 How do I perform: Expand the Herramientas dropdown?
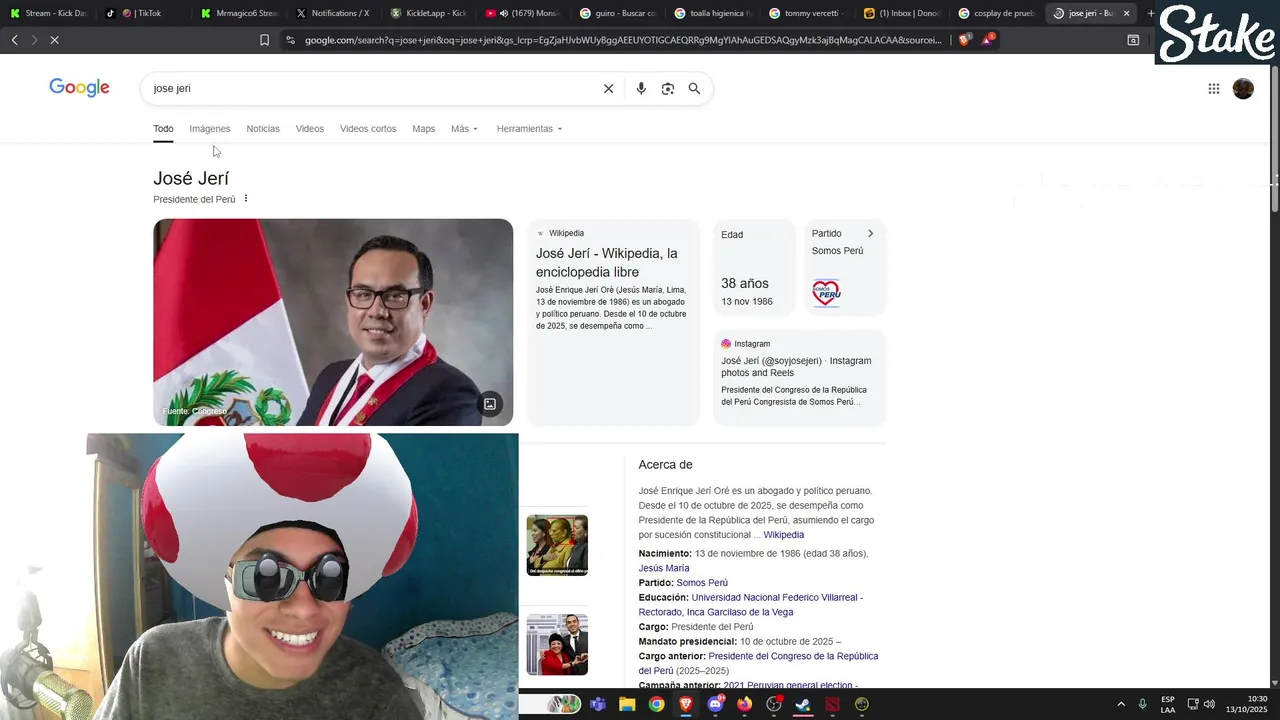tap(529, 129)
